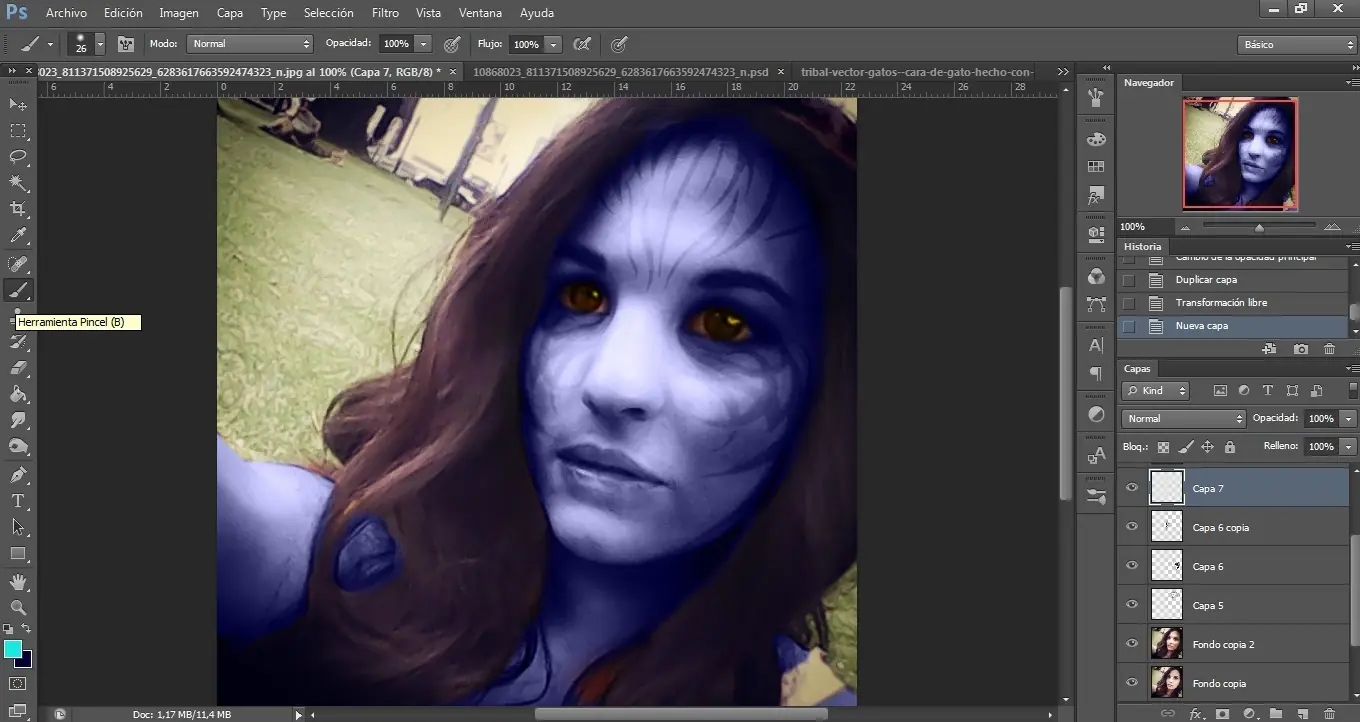Select the Capa 6 copia layer
Screen dimensions: 1360x722
[x=1234, y=527]
